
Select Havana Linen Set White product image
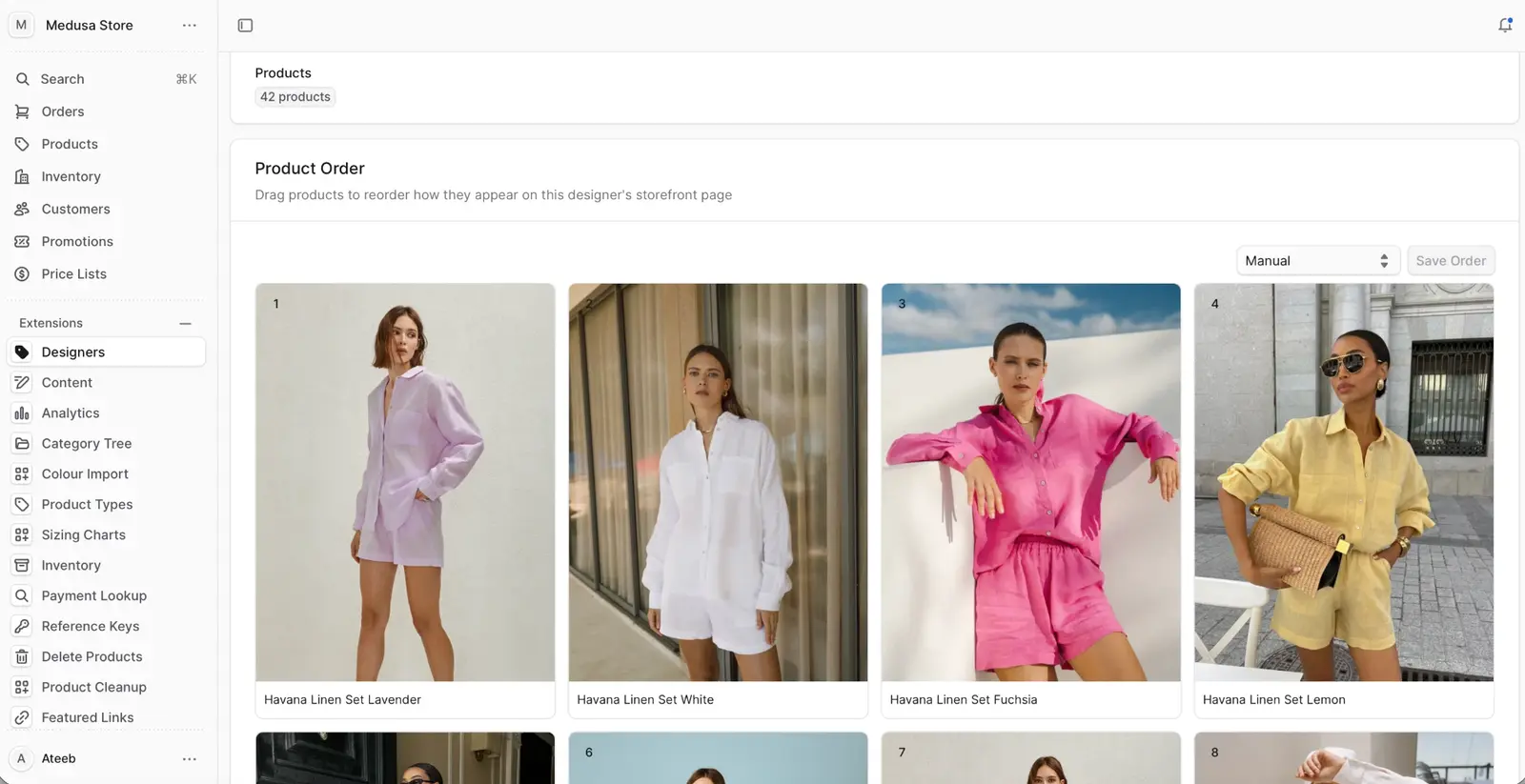coord(718,482)
